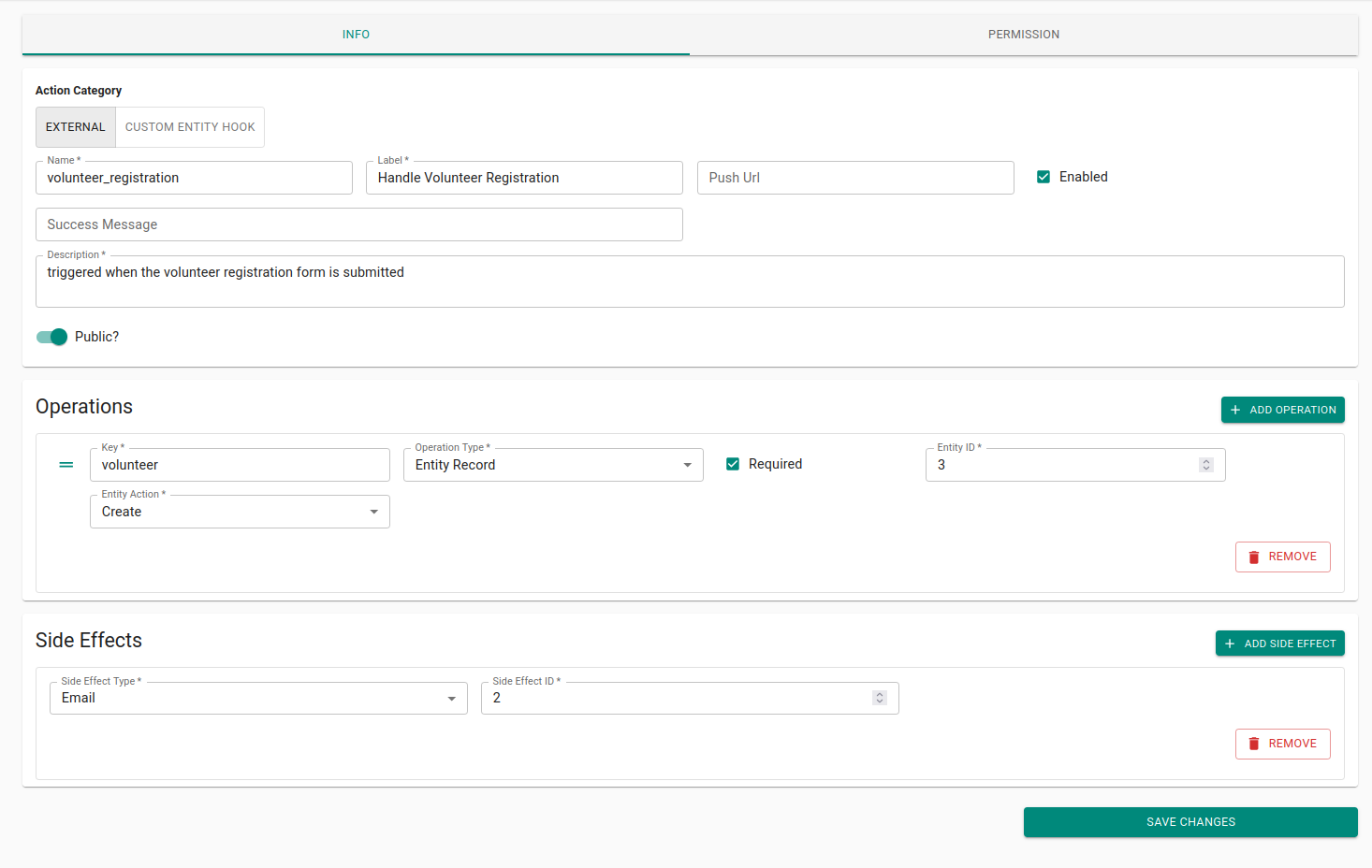The width and height of the screenshot is (1372, 868).
Task: Click ADD SIDE EFFECT button
Action: click(1279, 644)
